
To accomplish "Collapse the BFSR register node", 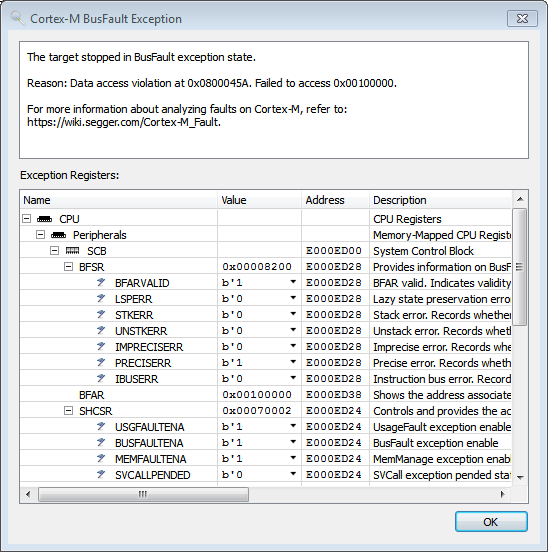I will (68, 266).
